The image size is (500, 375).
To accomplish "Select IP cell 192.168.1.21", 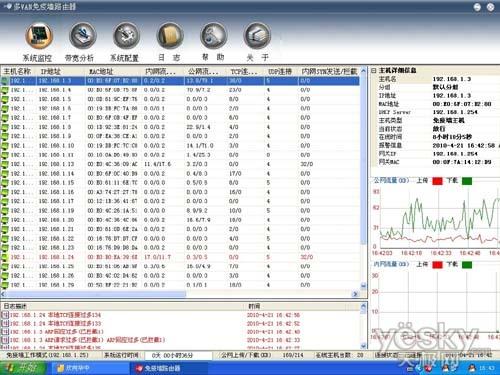I will [56, 229].
